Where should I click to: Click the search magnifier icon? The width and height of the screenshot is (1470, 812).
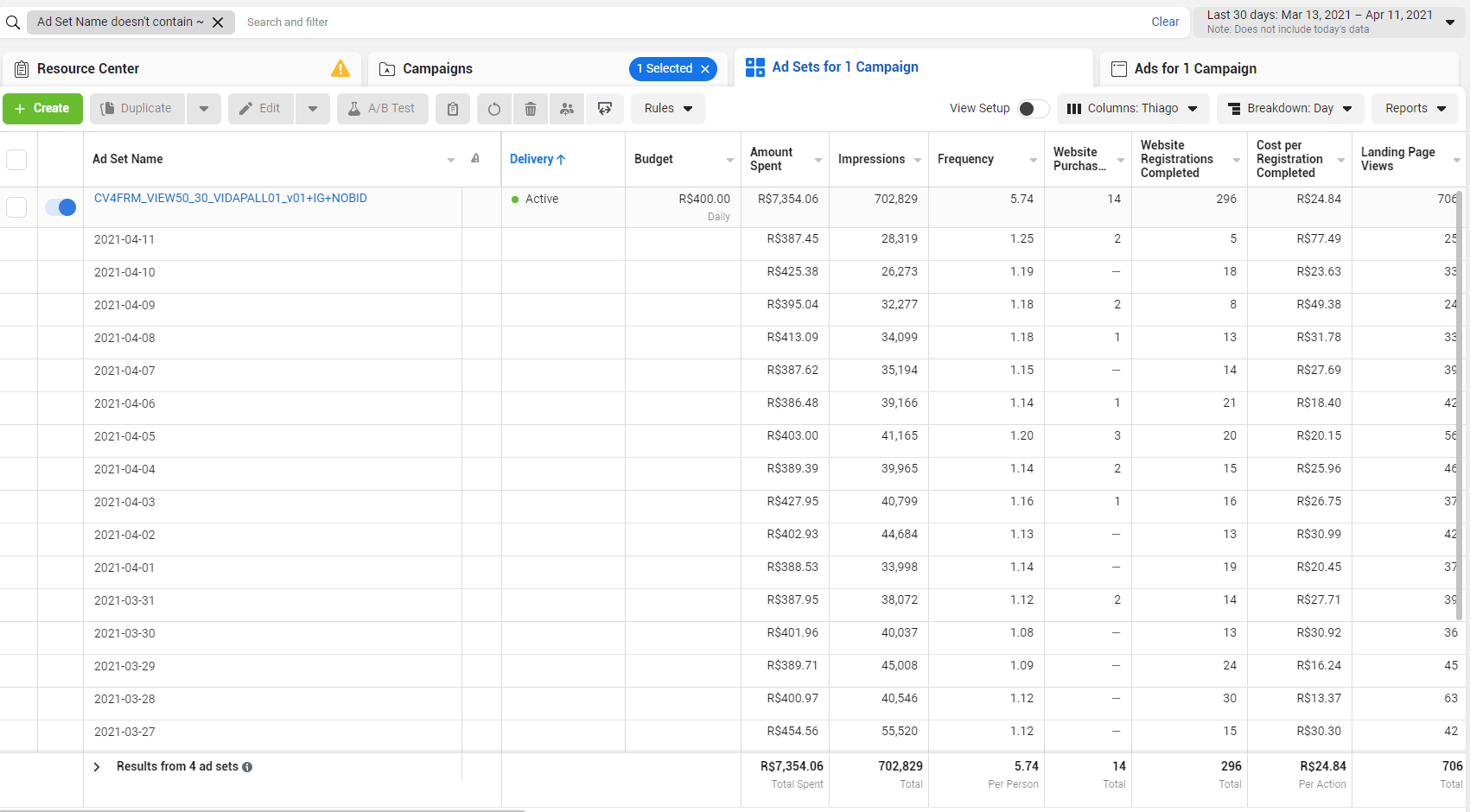point(13,22)
